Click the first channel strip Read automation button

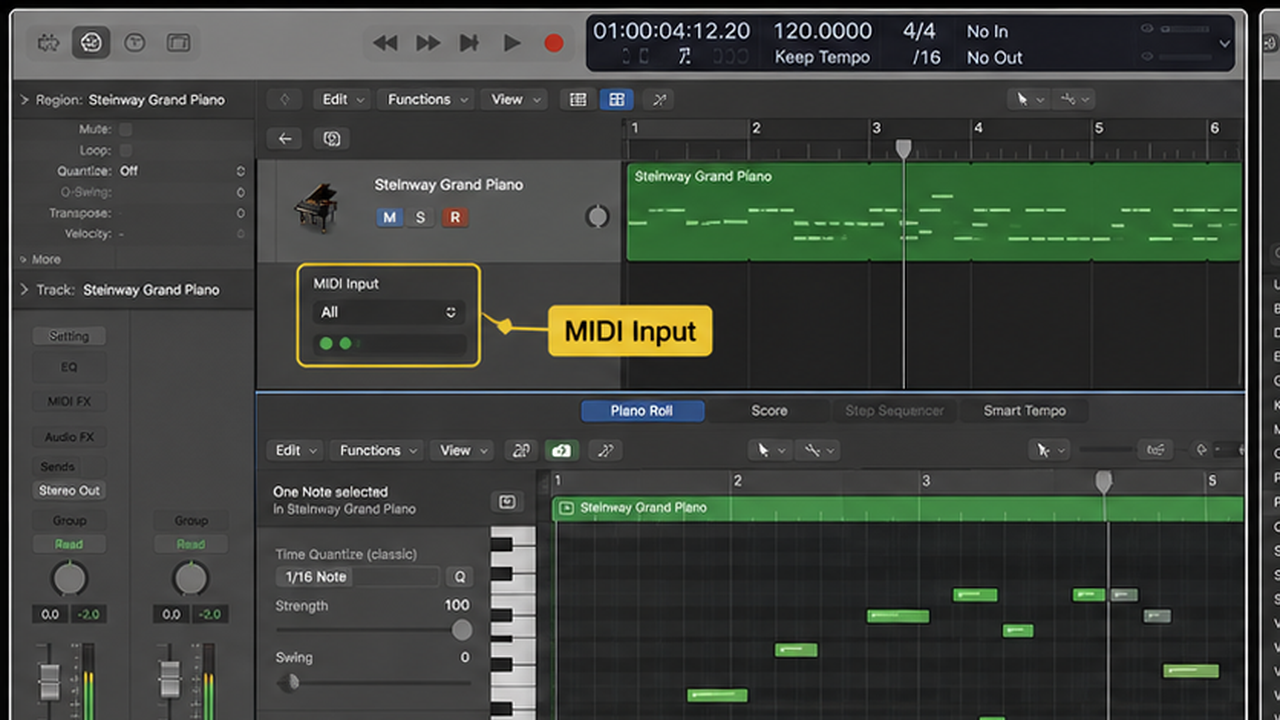coord(69,544)
